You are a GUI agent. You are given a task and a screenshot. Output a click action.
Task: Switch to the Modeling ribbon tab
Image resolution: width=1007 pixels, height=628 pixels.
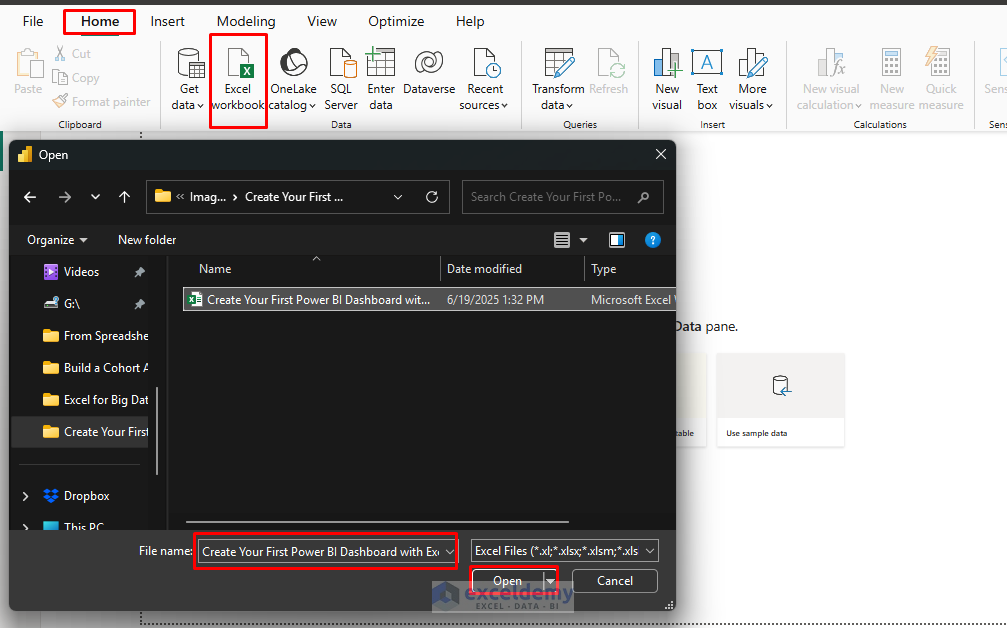[246, 21]
